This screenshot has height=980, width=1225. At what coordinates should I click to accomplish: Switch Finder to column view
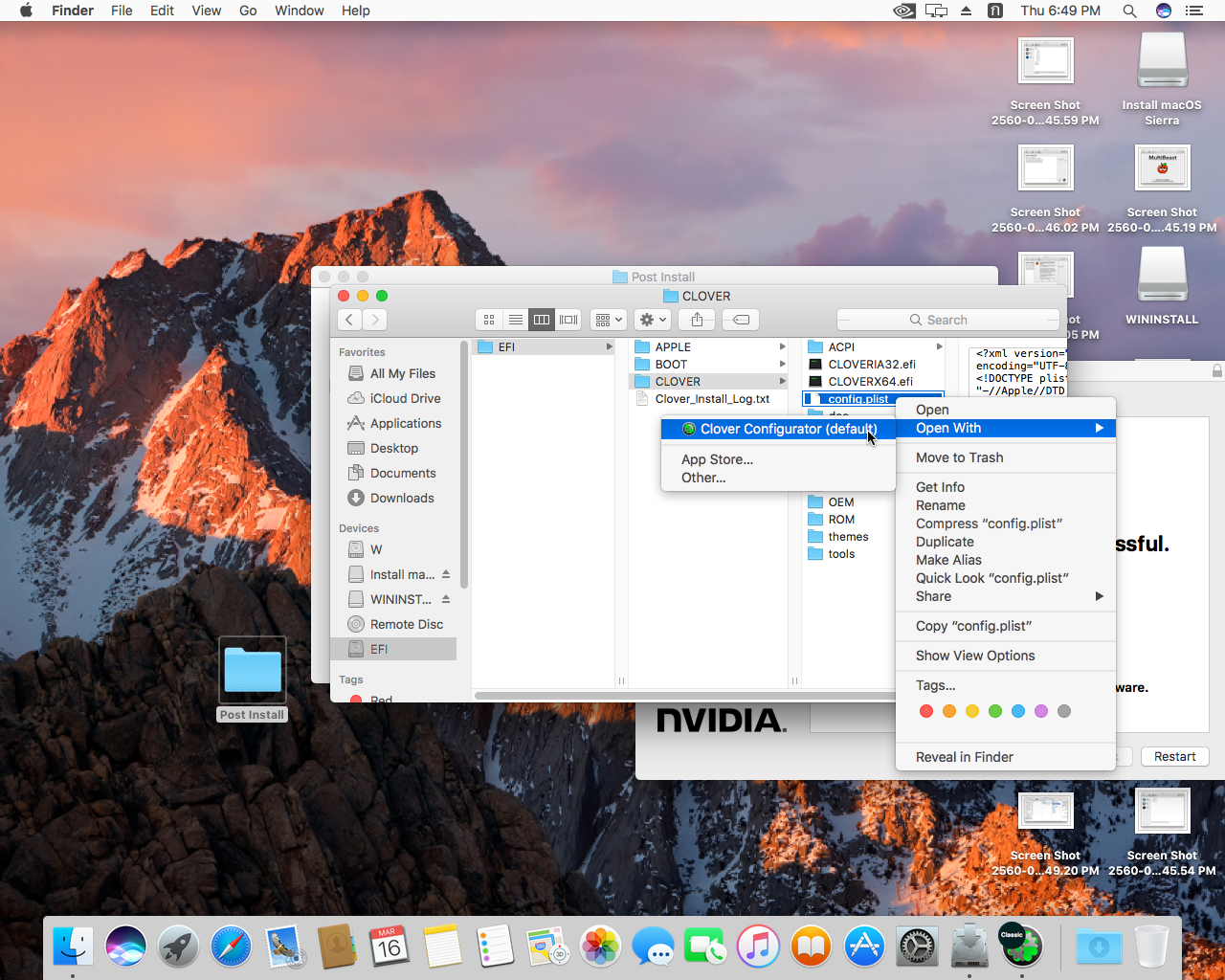(542, 320)
